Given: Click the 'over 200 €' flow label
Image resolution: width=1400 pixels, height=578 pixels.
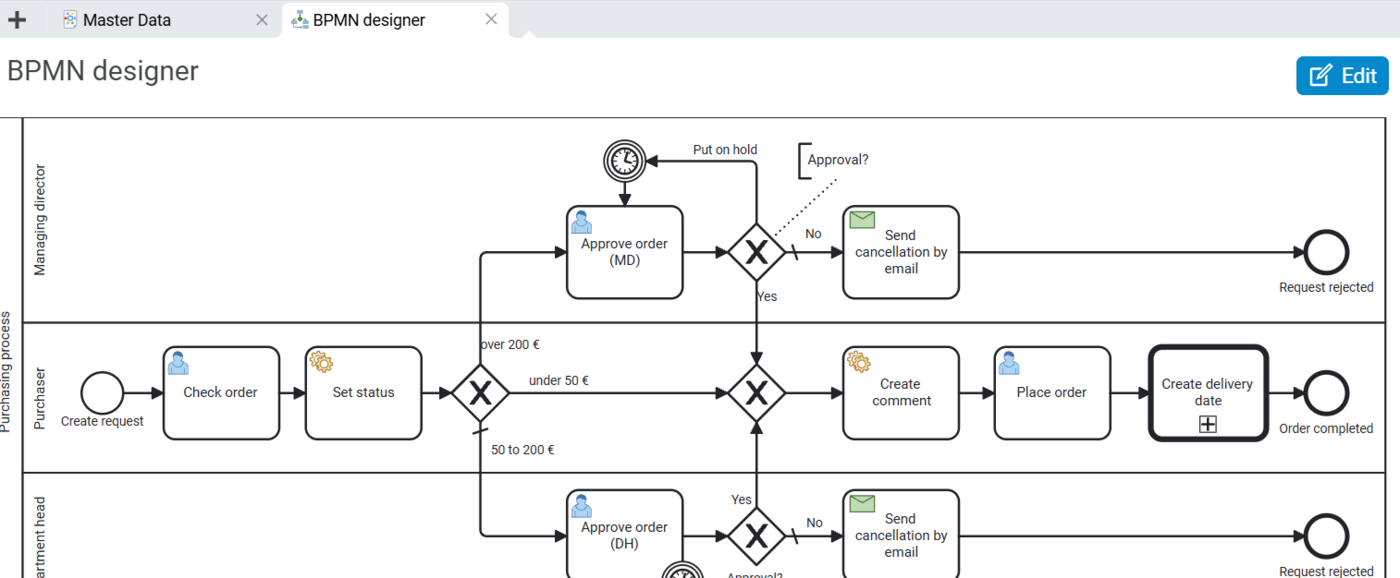Looking at the screenshot, I should tap(510, 345).
